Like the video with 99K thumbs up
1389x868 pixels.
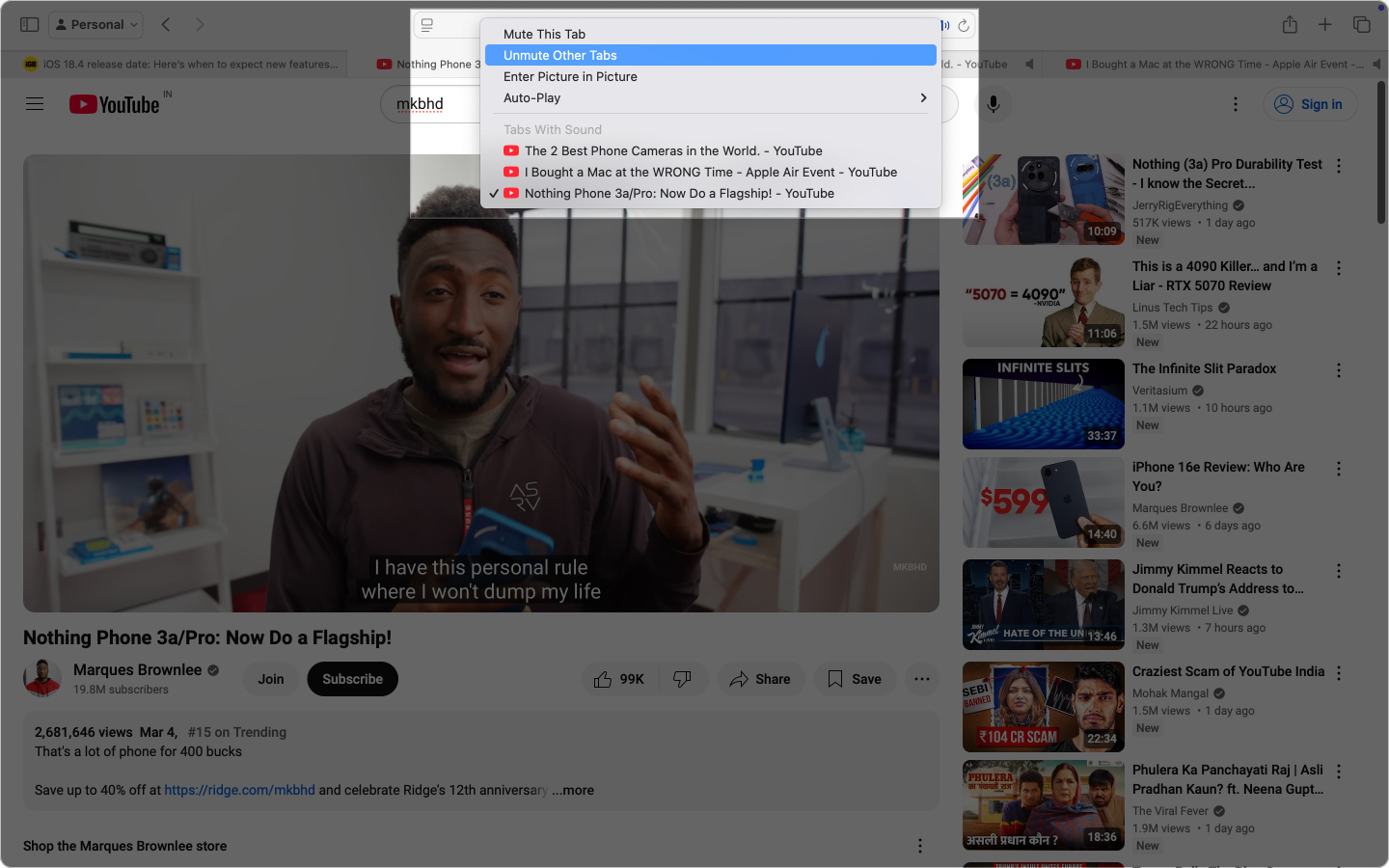[619, 679]
